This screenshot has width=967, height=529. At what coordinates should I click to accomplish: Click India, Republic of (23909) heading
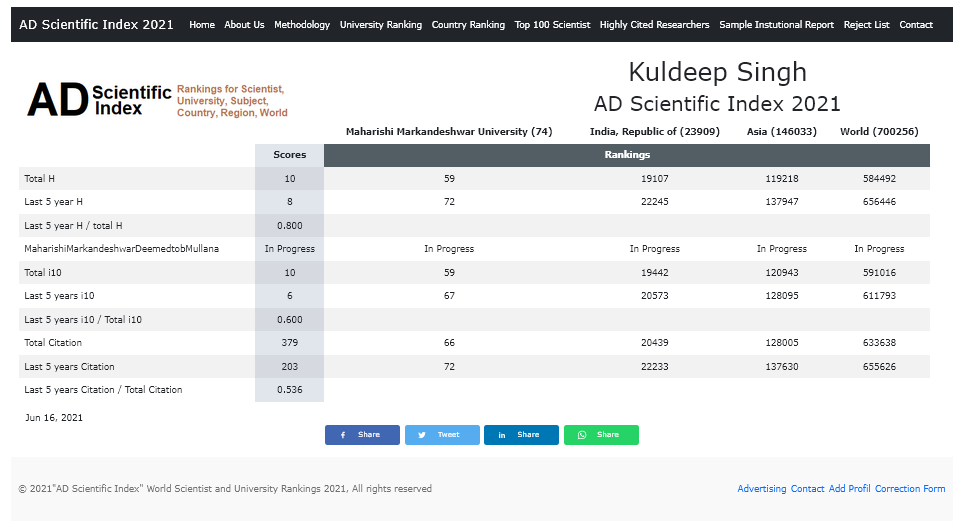point(654,131)
